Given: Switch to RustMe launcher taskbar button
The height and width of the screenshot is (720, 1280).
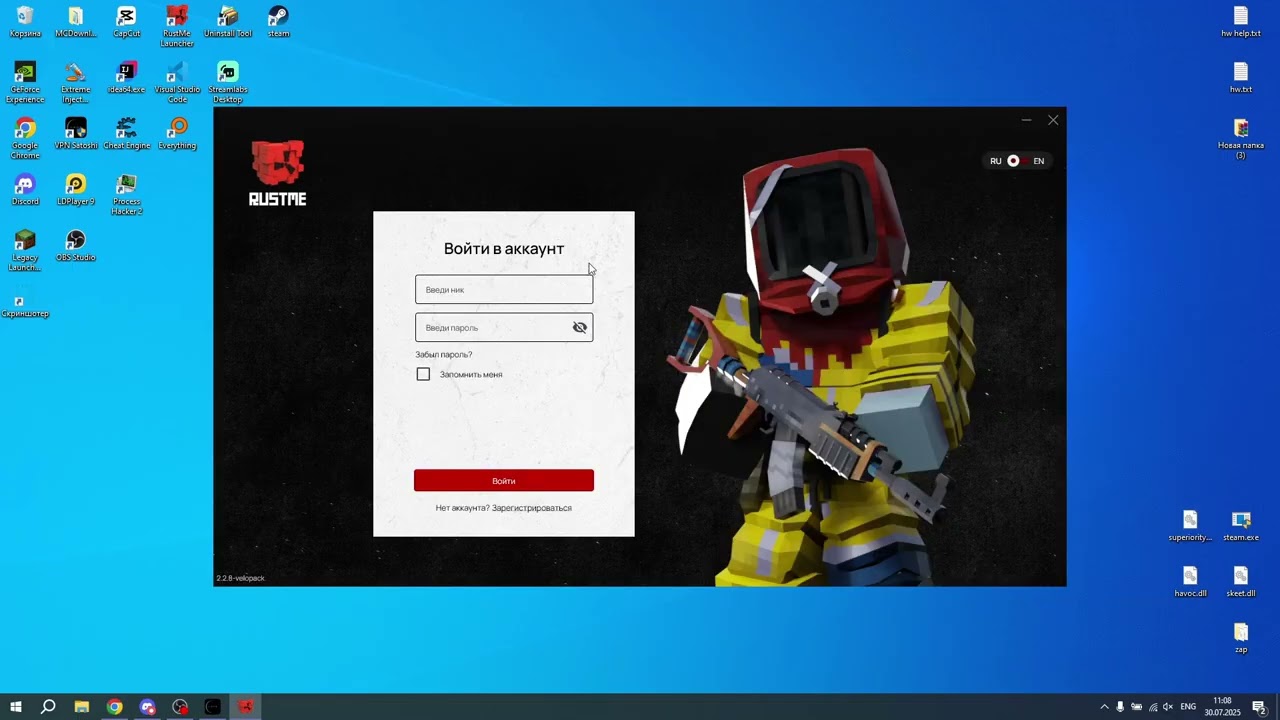Looking at the screenshot, I should point(245,707).
